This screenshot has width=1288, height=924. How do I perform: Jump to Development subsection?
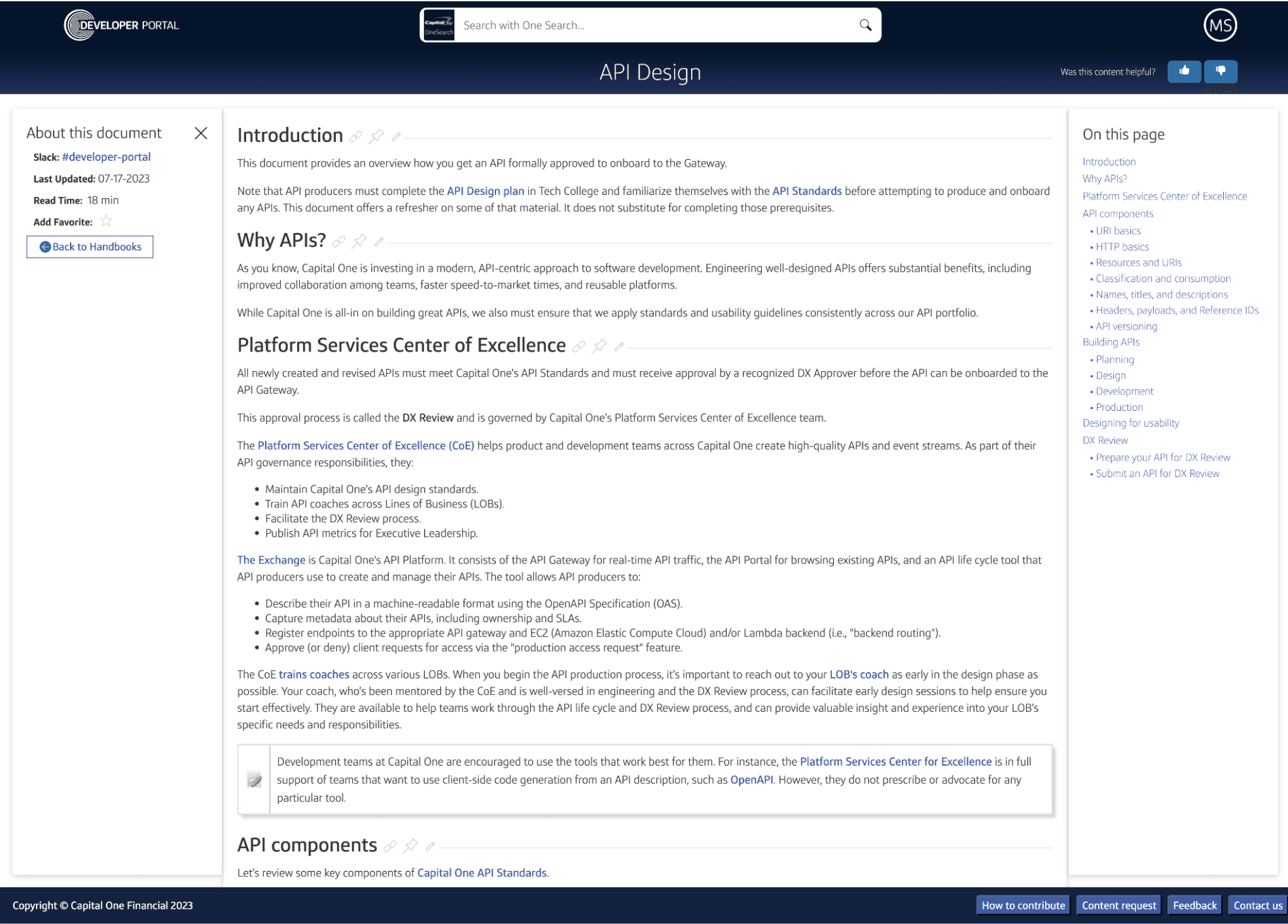coord(1124,391)
